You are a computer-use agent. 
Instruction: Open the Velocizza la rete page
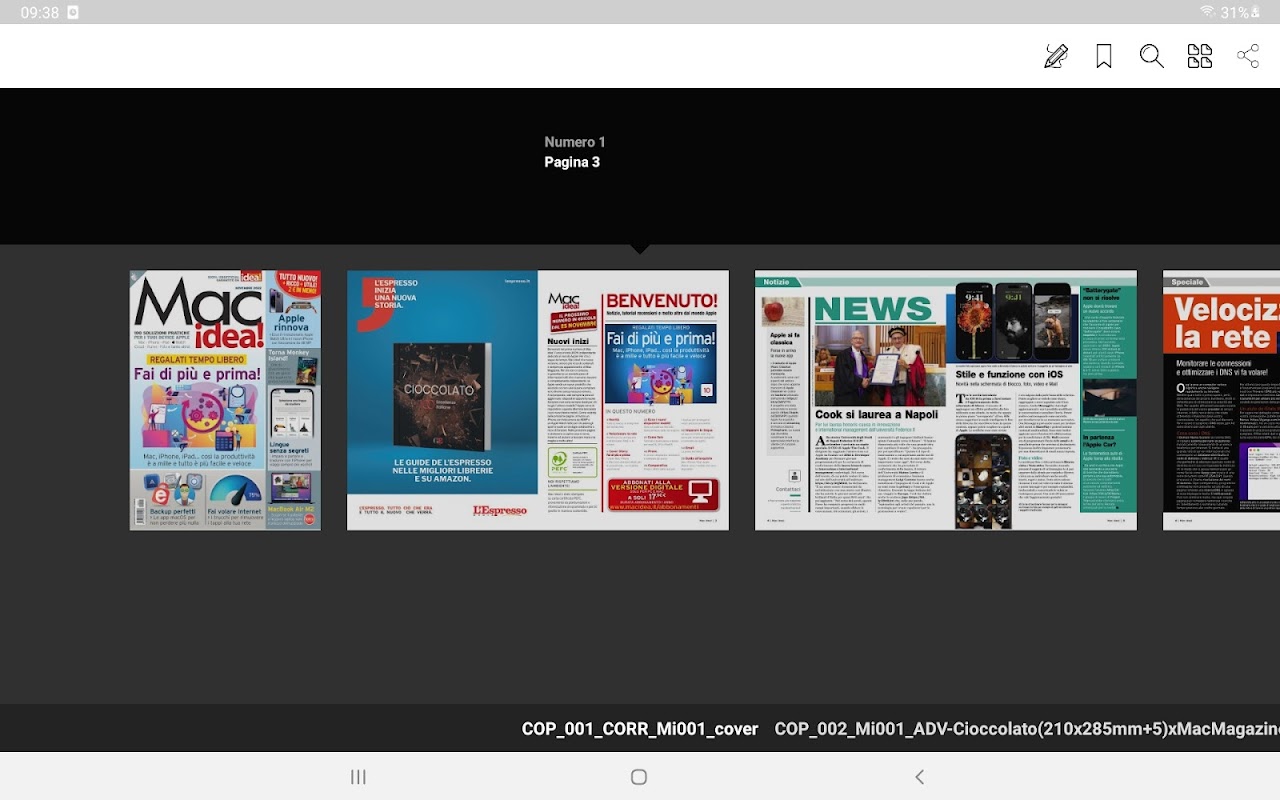click(x=1221, y=400)
